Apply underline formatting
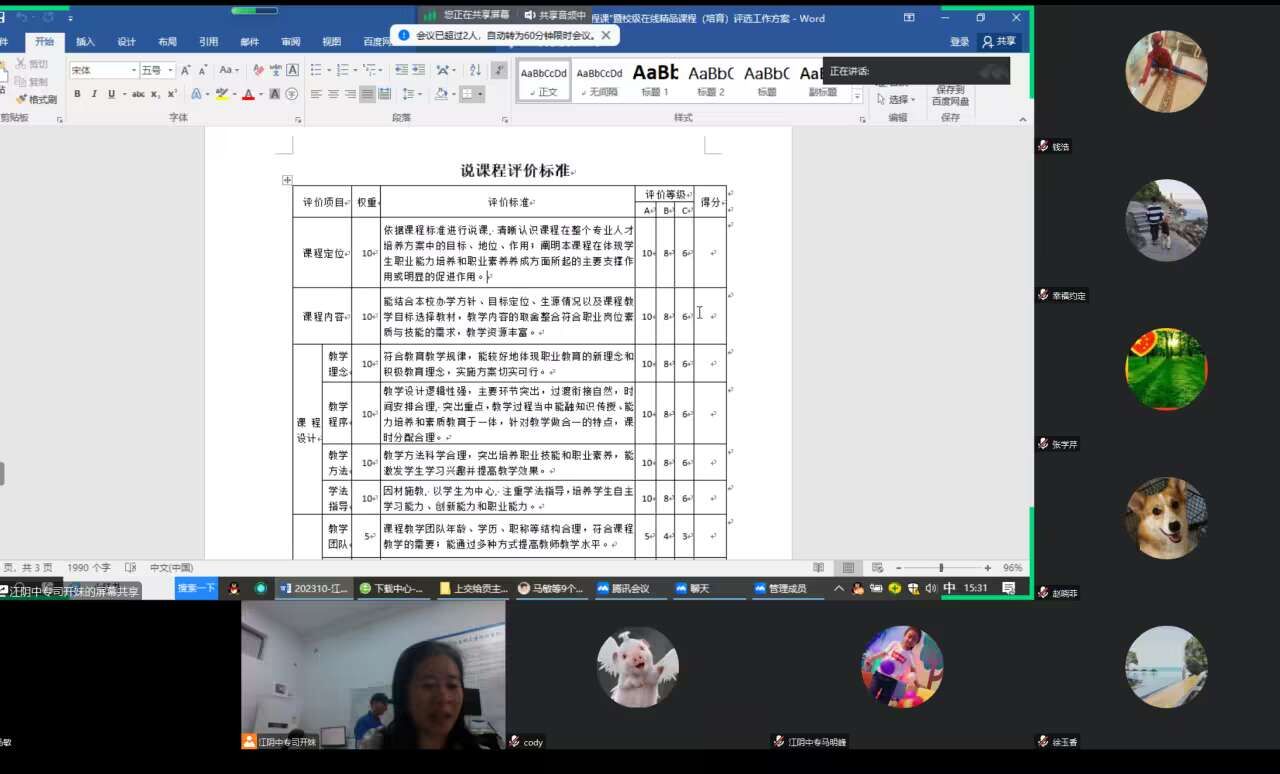1280x774 pixels. pos(110,94)
